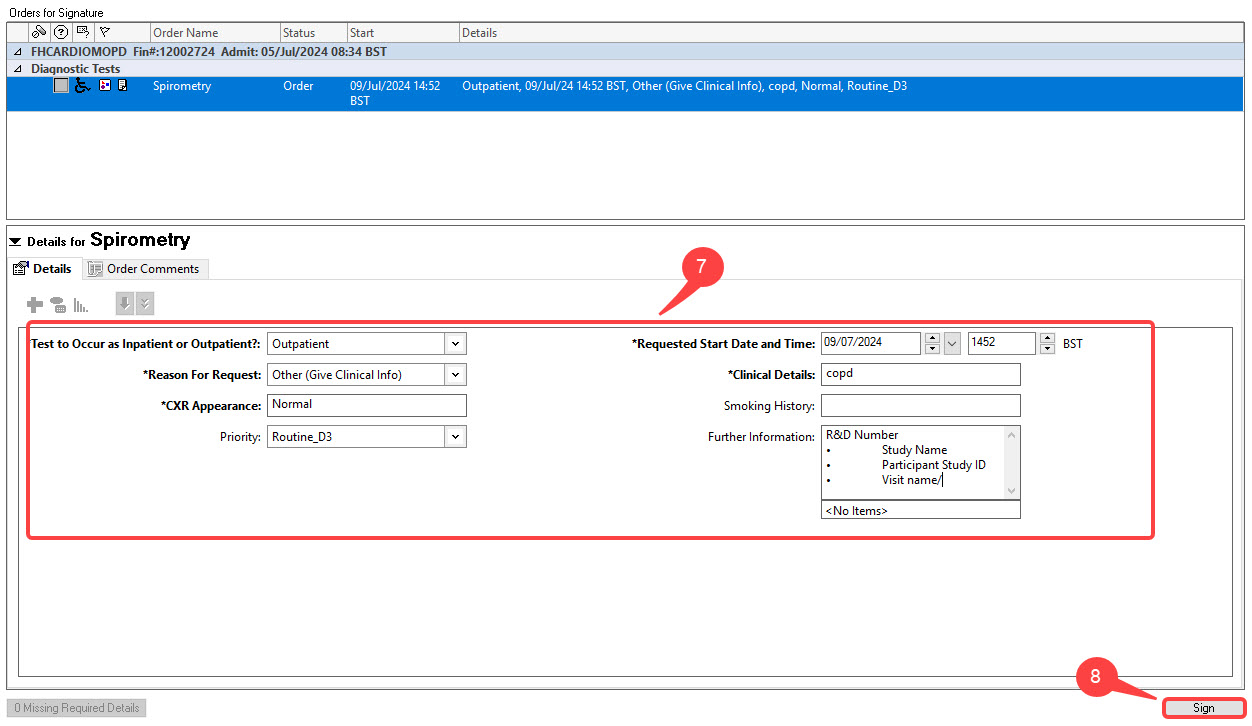Click the wheelchair icon on Spirometry row

[83, 86]
